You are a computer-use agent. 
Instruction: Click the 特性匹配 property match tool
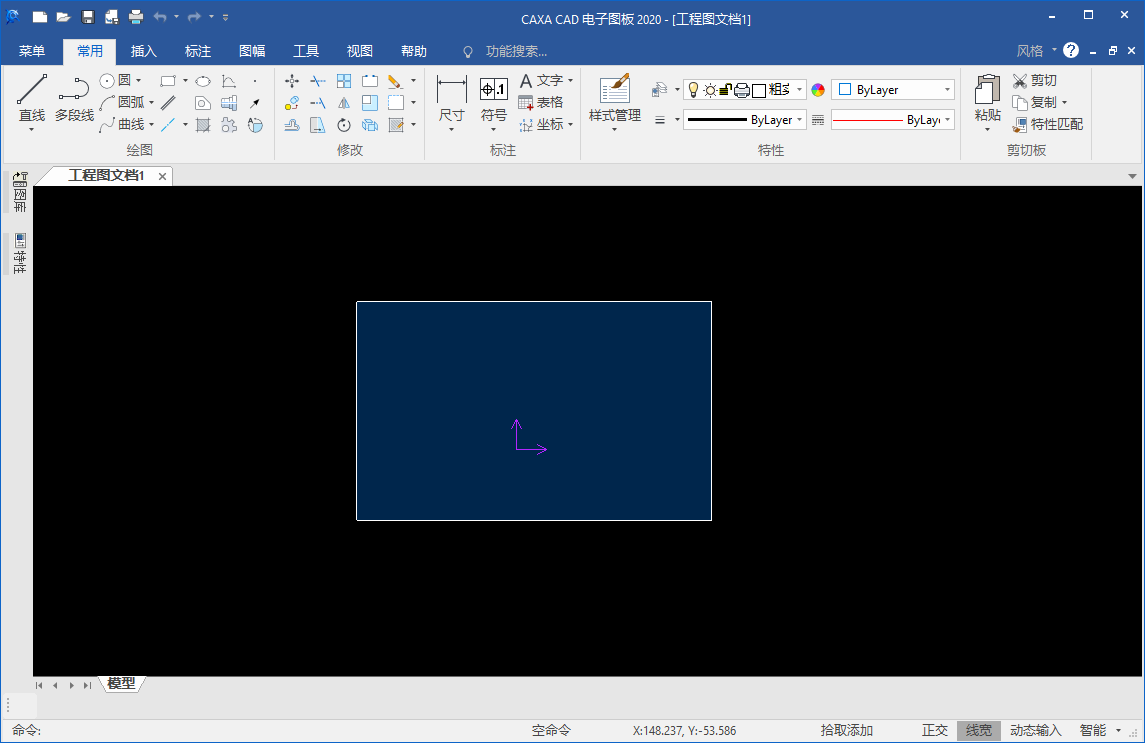click(x=1048, y=124)
